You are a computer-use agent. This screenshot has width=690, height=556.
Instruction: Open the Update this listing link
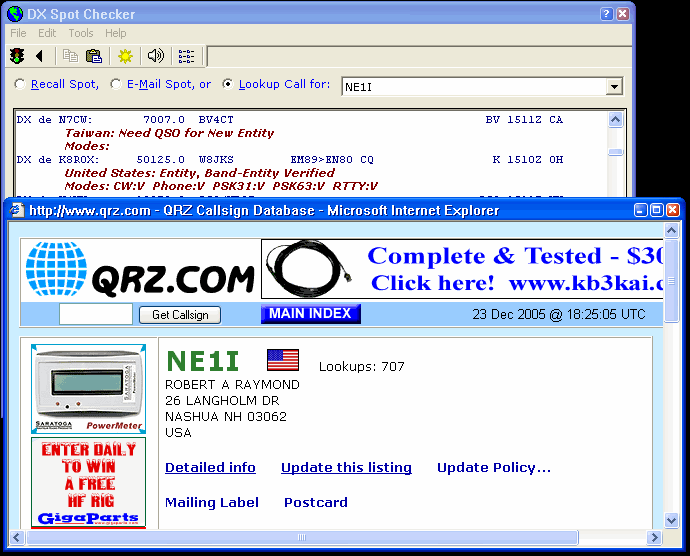(346, 467)
